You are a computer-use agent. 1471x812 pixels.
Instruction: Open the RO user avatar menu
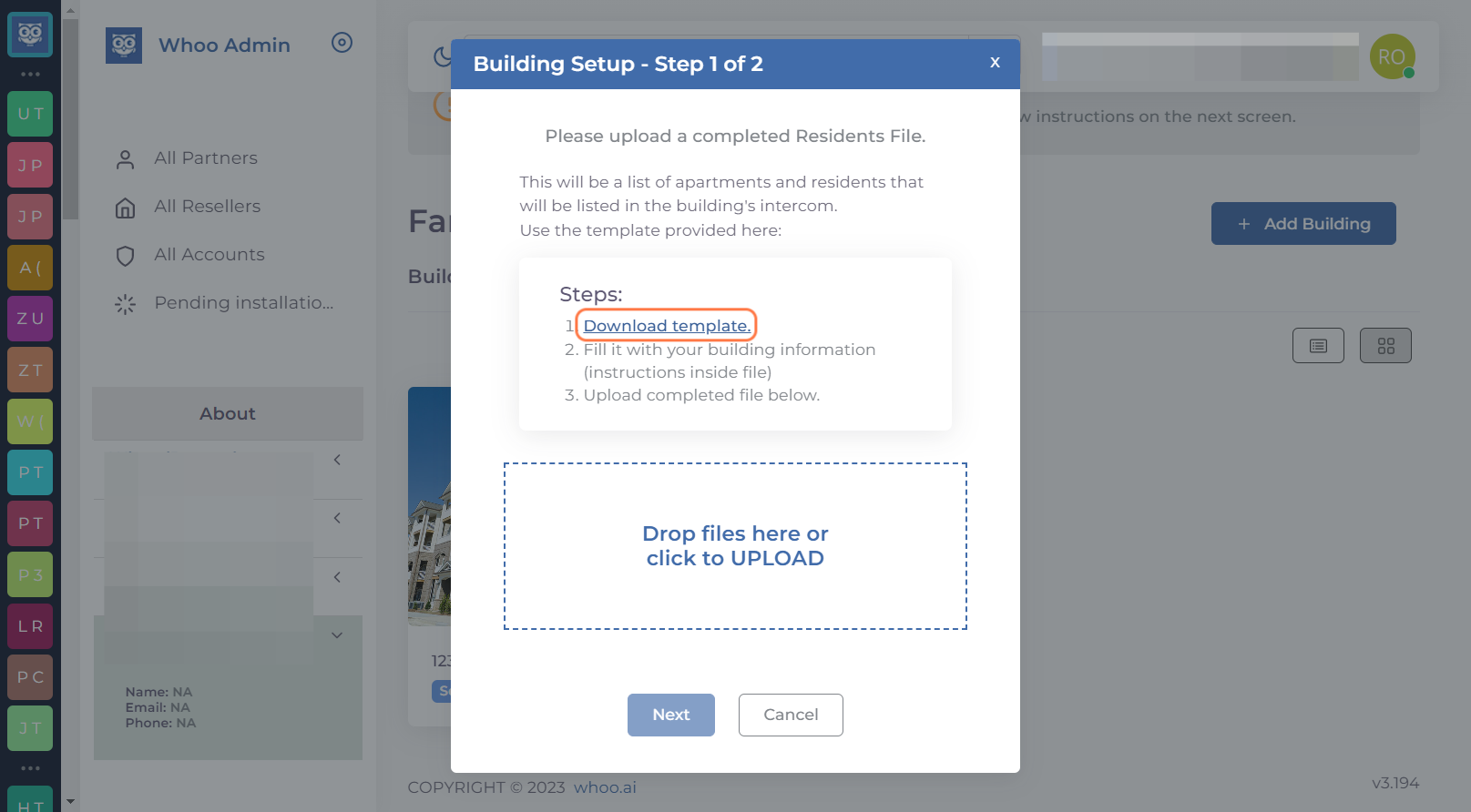1392,56
